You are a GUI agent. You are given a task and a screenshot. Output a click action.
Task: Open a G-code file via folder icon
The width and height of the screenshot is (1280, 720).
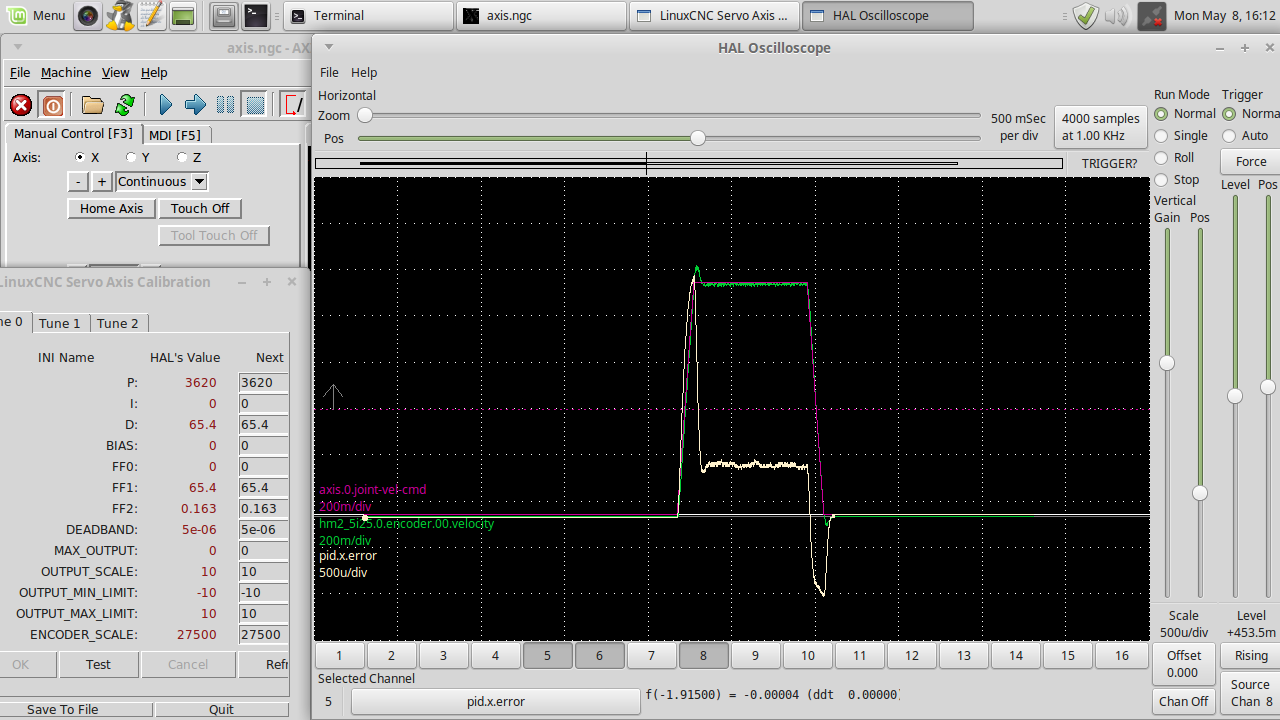coord(93,105)
